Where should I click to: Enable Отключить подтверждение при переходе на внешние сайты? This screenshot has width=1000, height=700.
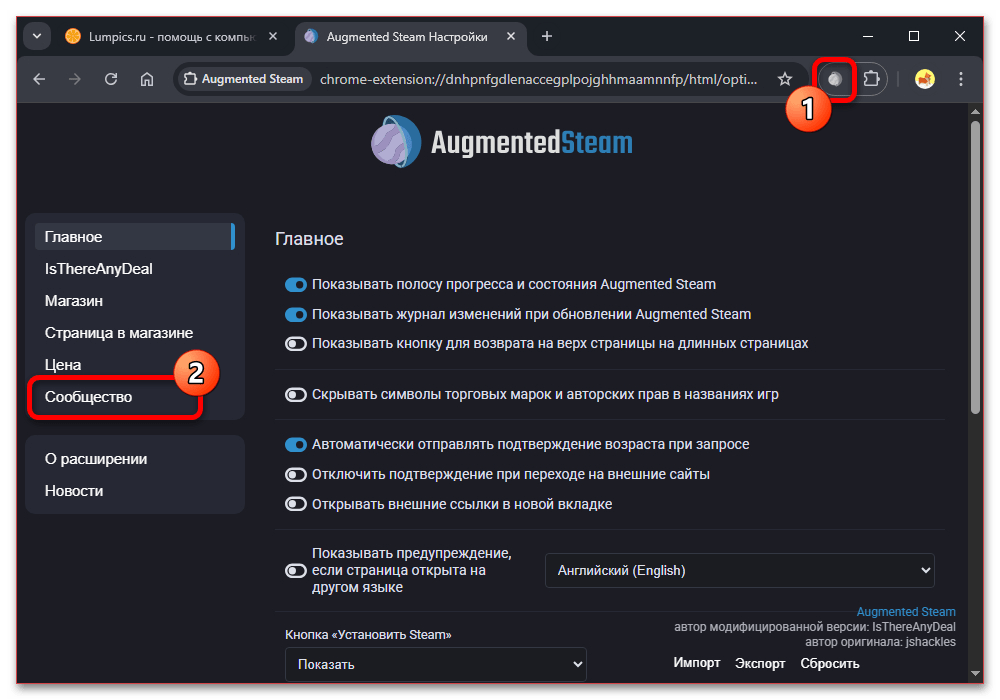[296, 474]
